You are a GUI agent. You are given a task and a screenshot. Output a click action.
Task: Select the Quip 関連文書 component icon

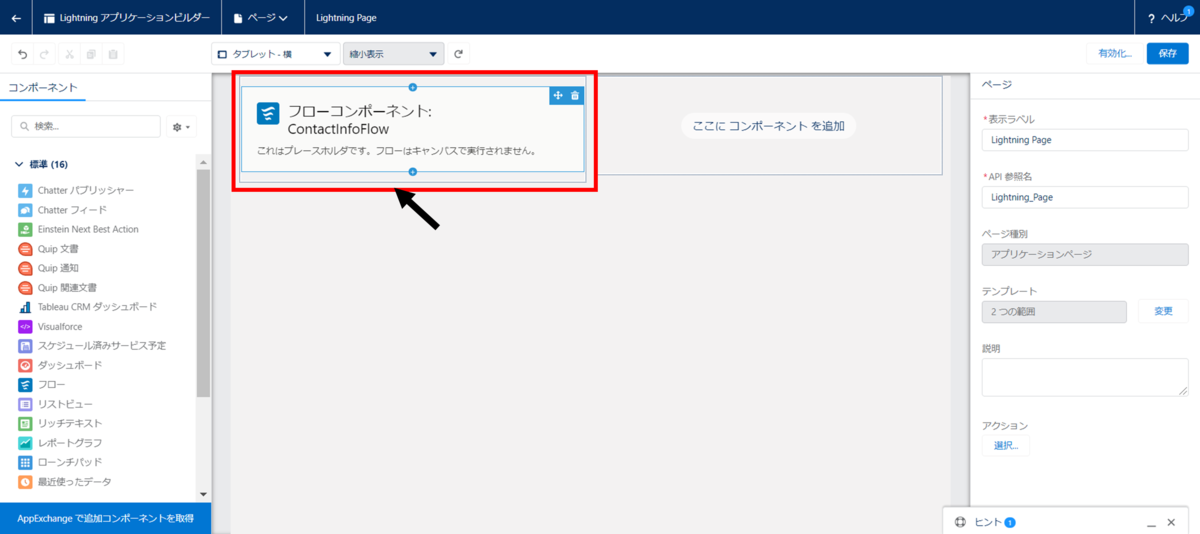point(26,287)
